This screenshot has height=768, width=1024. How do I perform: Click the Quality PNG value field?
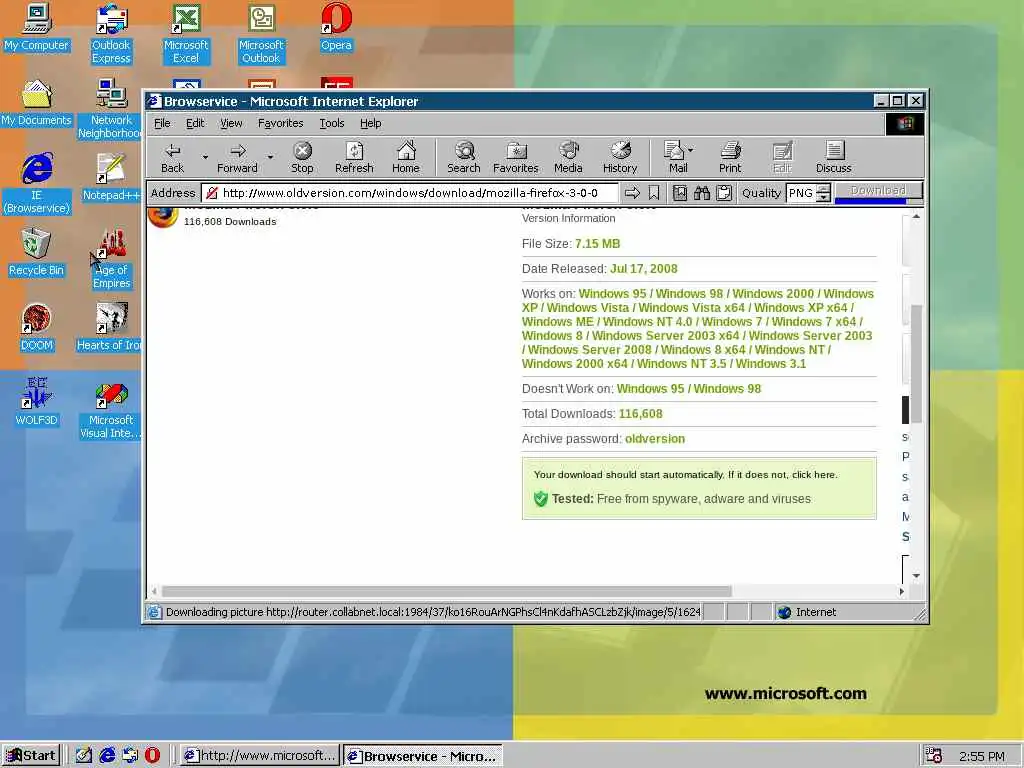801,193
